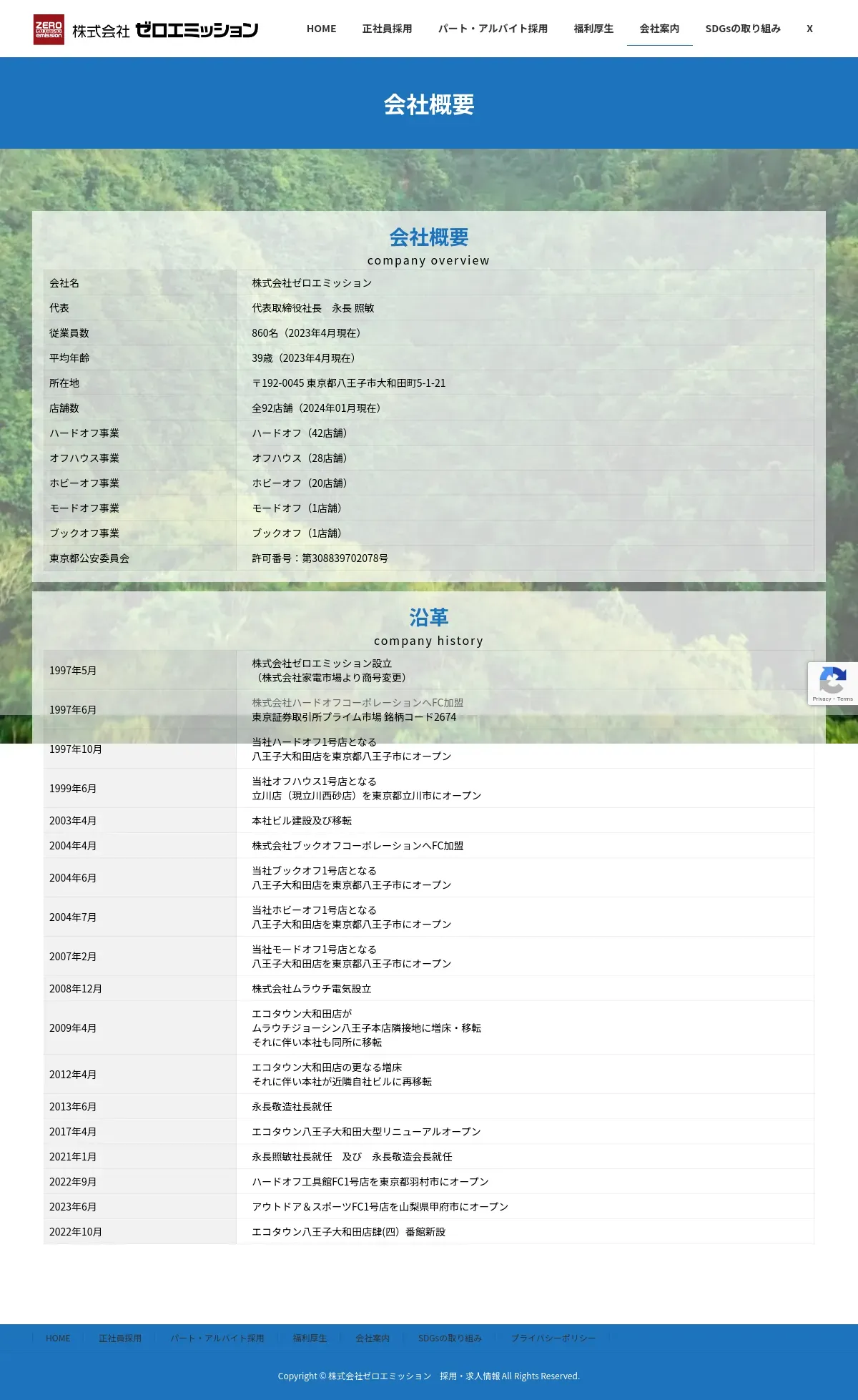Click 本社ビル建設及び移転 history entry

click(x=302, y=821)
